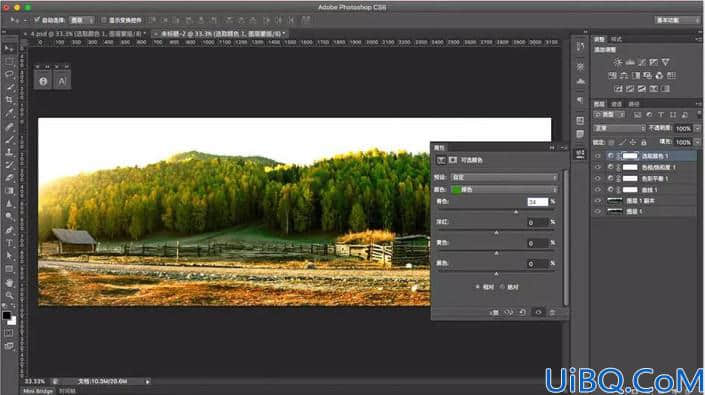Screen dimensions: 705x395
Task: Toggle Auto-Select checkbox in options bar
Action: pyautogui.click(x=37, y=20)
